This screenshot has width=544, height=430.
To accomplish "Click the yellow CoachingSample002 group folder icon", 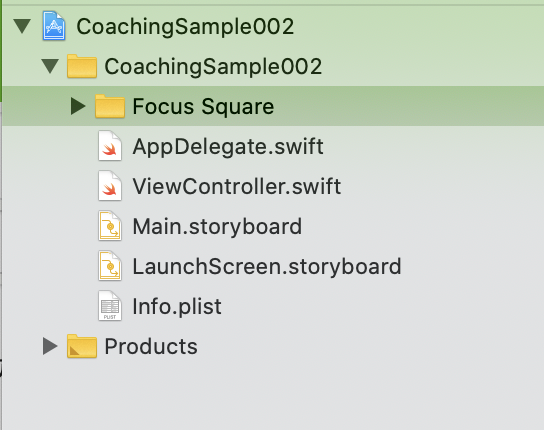I will click(82, 66).
